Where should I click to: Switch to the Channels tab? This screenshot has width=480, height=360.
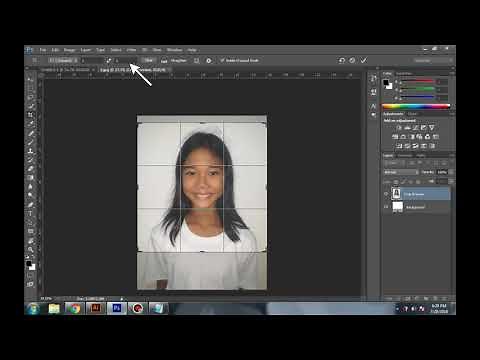pos(405,156)
